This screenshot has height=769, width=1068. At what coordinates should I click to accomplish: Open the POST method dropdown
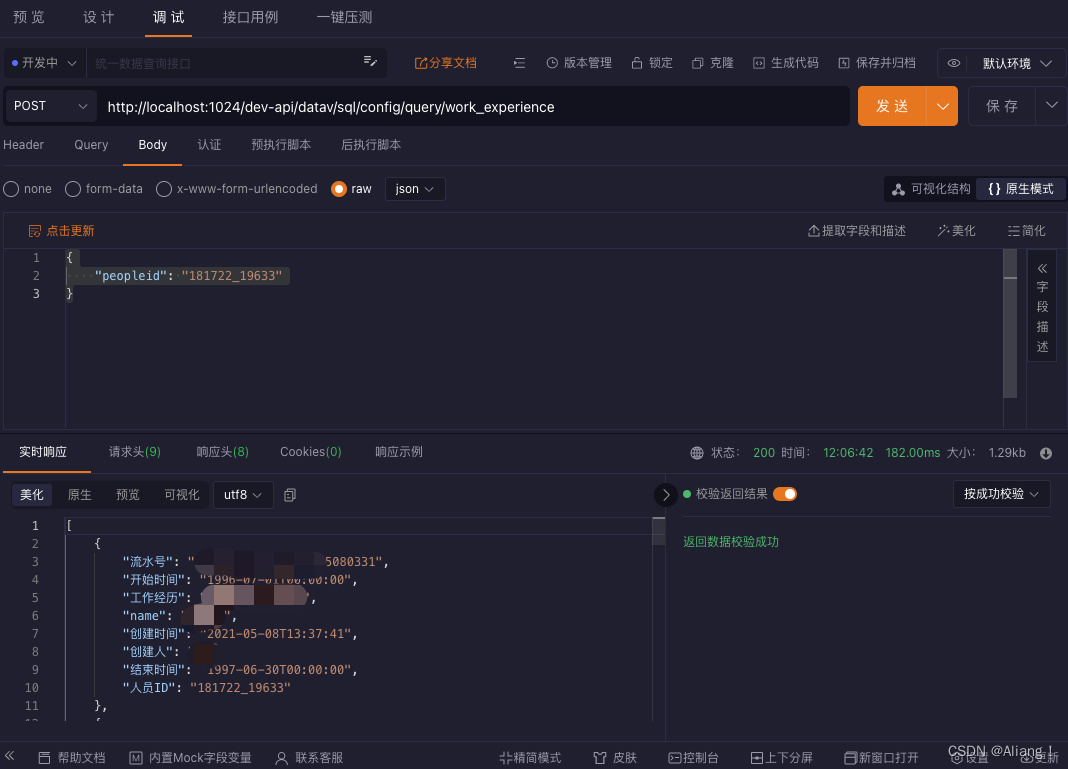(50, 105)
